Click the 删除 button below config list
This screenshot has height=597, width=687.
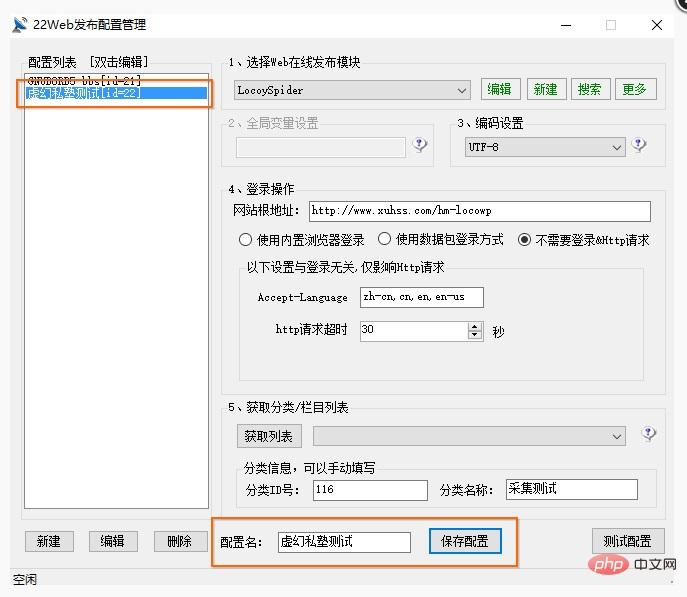(x=180, y=541)
